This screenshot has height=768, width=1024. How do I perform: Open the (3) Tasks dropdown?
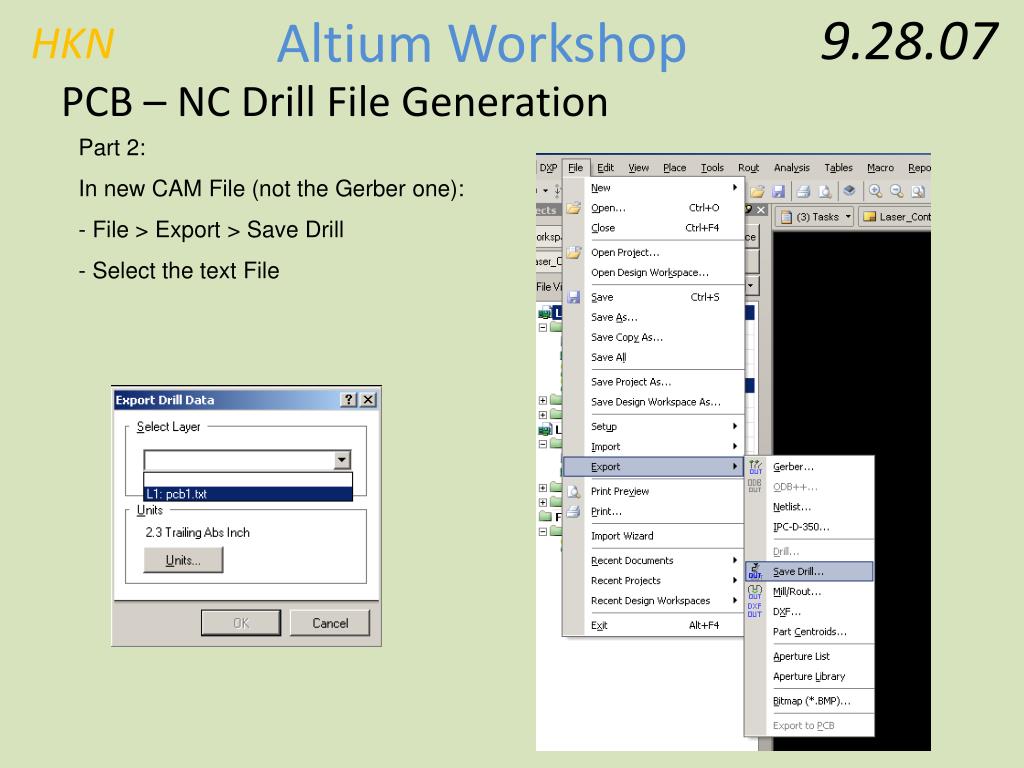click(815, 217)
